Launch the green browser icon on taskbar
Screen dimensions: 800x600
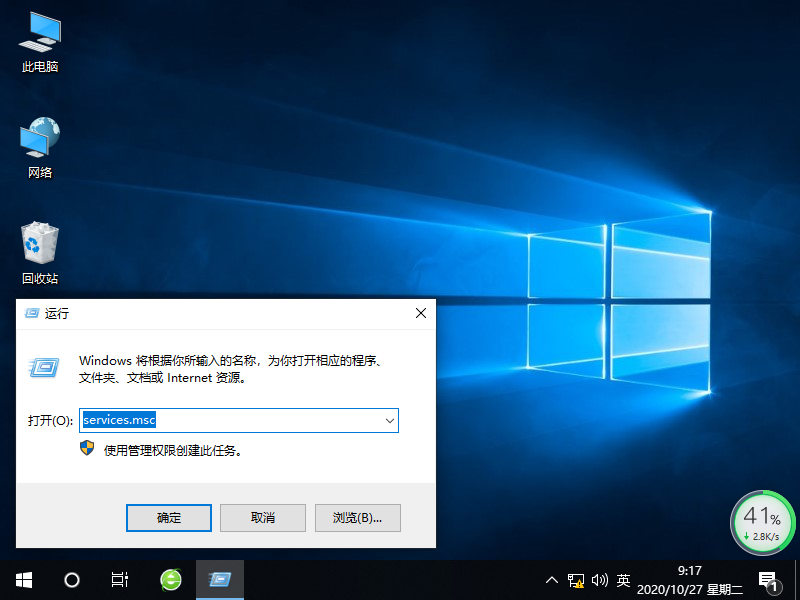pyautogui.click(x=171, y=580)
